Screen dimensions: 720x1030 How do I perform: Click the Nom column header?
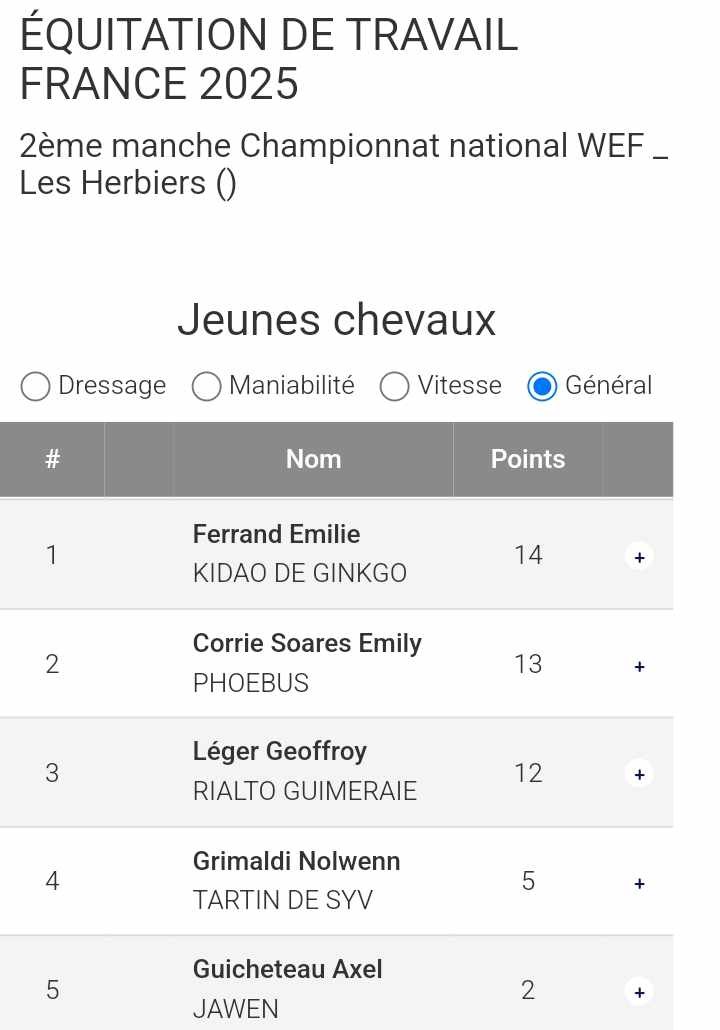(x=313, y=459)
